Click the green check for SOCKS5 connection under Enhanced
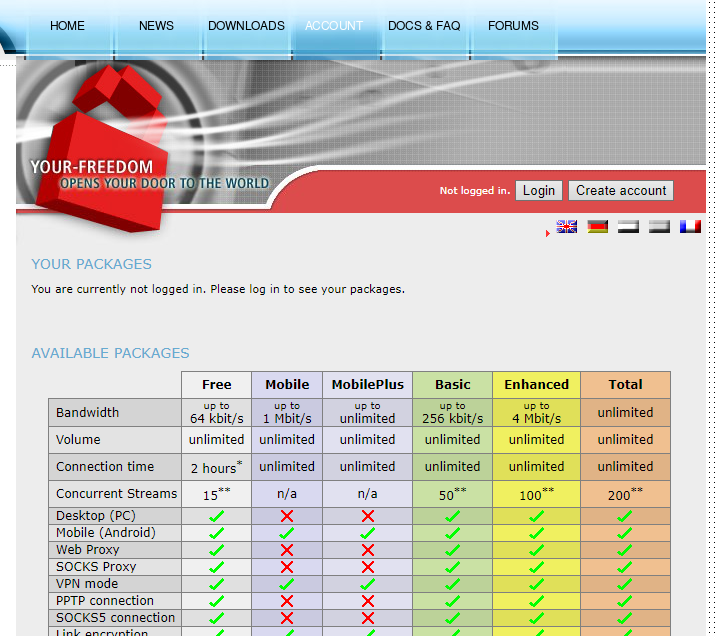 [x=536, y=618]
